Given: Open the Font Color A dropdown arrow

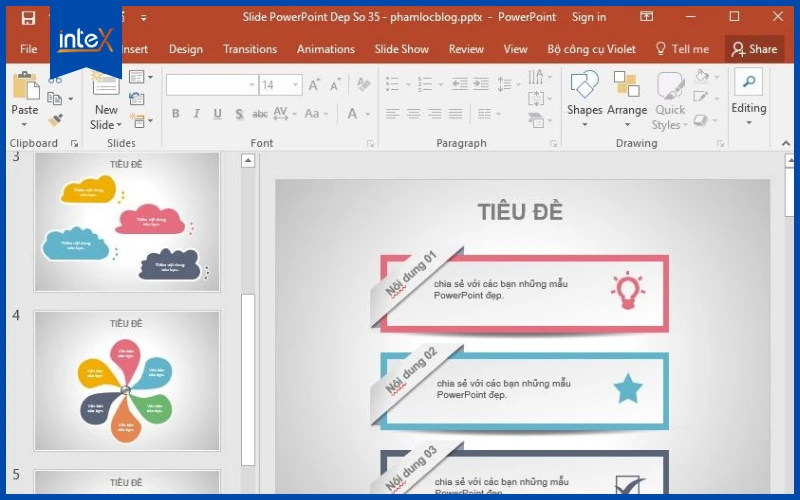Looking at the screenshot, I should (367, 114).
